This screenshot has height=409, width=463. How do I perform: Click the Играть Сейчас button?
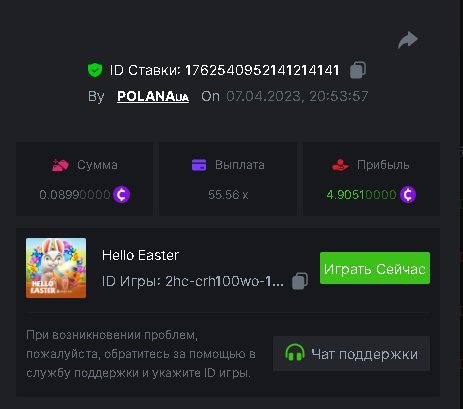coord(375,268)
